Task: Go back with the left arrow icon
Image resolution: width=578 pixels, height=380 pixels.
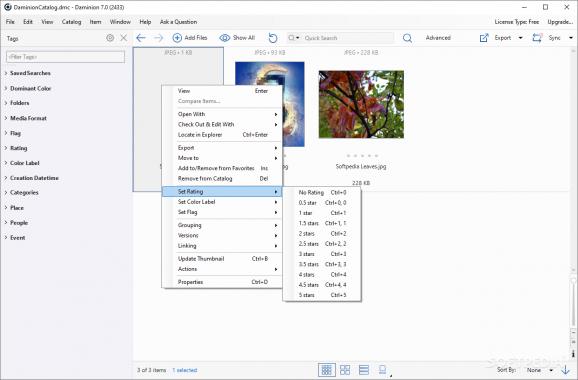Action: coord(141,38)
